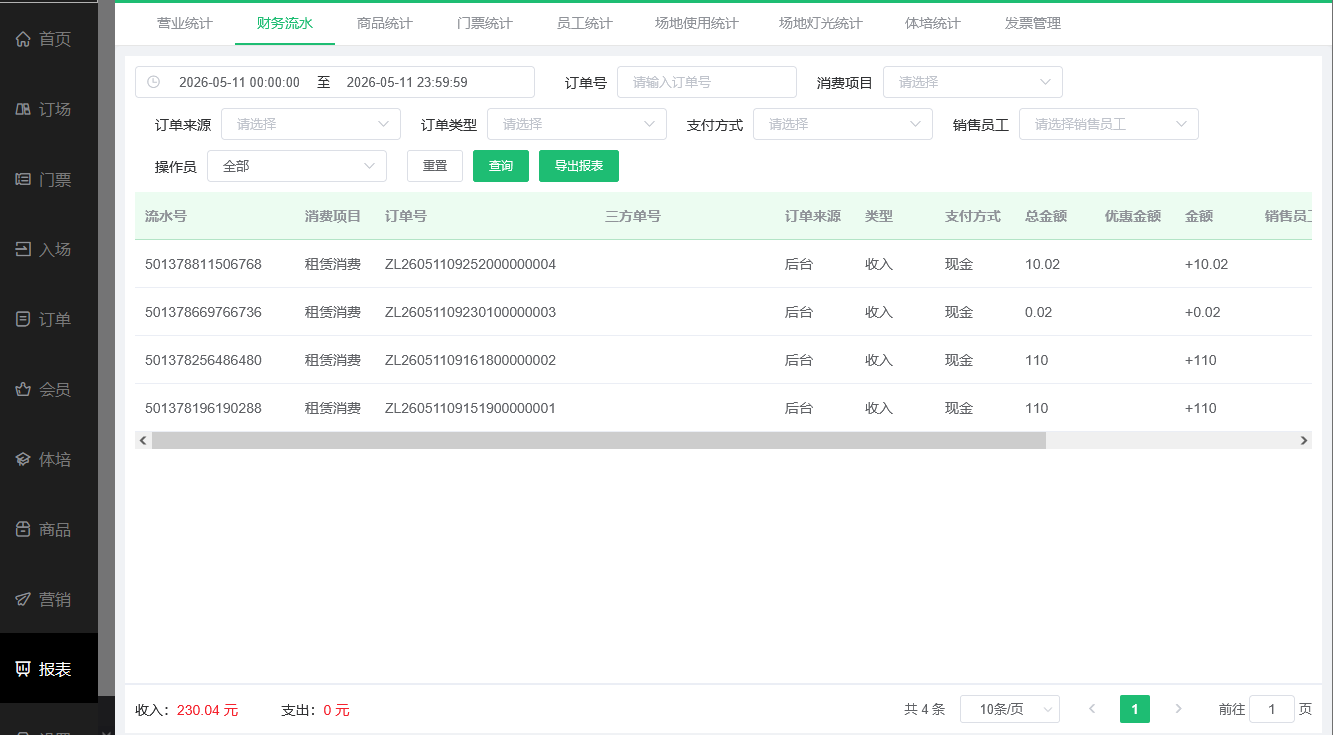Click the 共 4 条 total count text
The width and height of the screenshot is (1333, 735).
pos(924,709)
